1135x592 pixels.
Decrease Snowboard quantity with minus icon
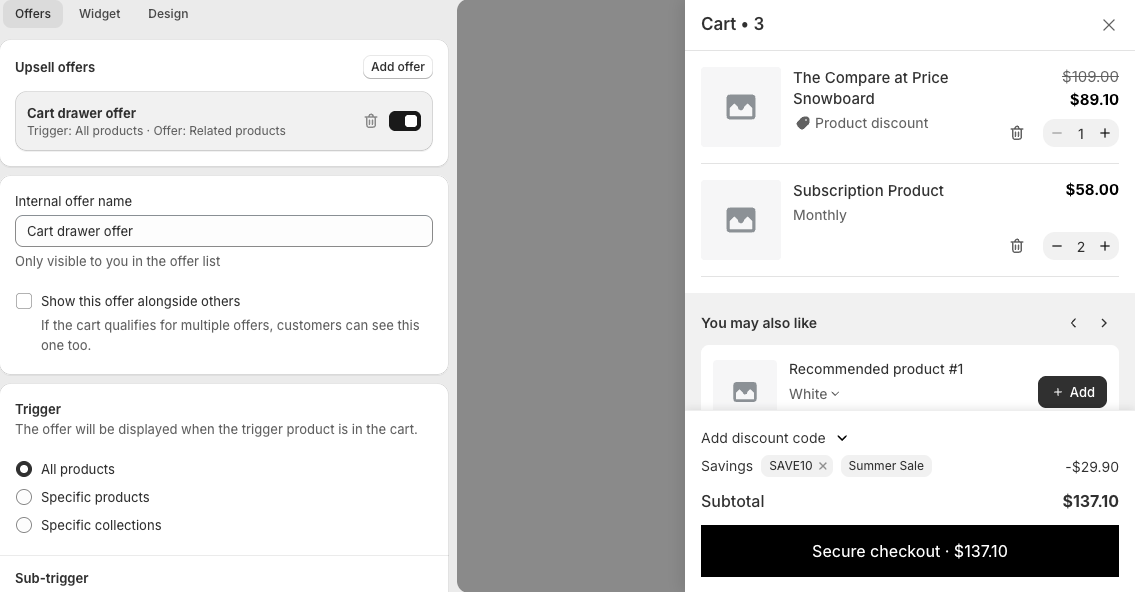[1057, 133]
